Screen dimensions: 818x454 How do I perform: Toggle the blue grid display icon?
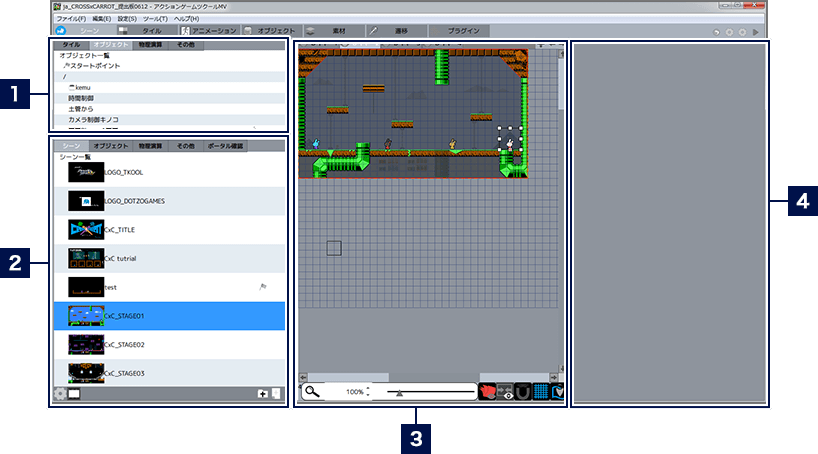[x=541, y=392]
